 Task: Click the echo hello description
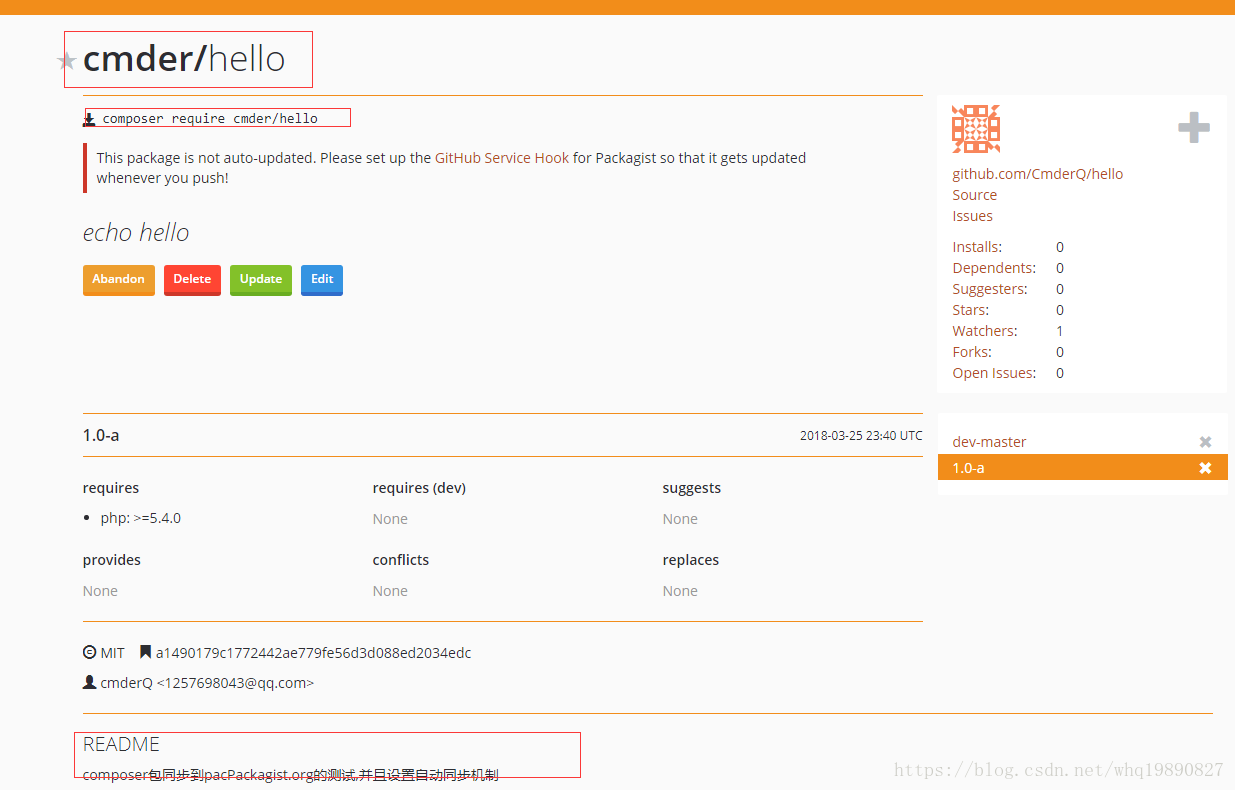tap(136, 233)
